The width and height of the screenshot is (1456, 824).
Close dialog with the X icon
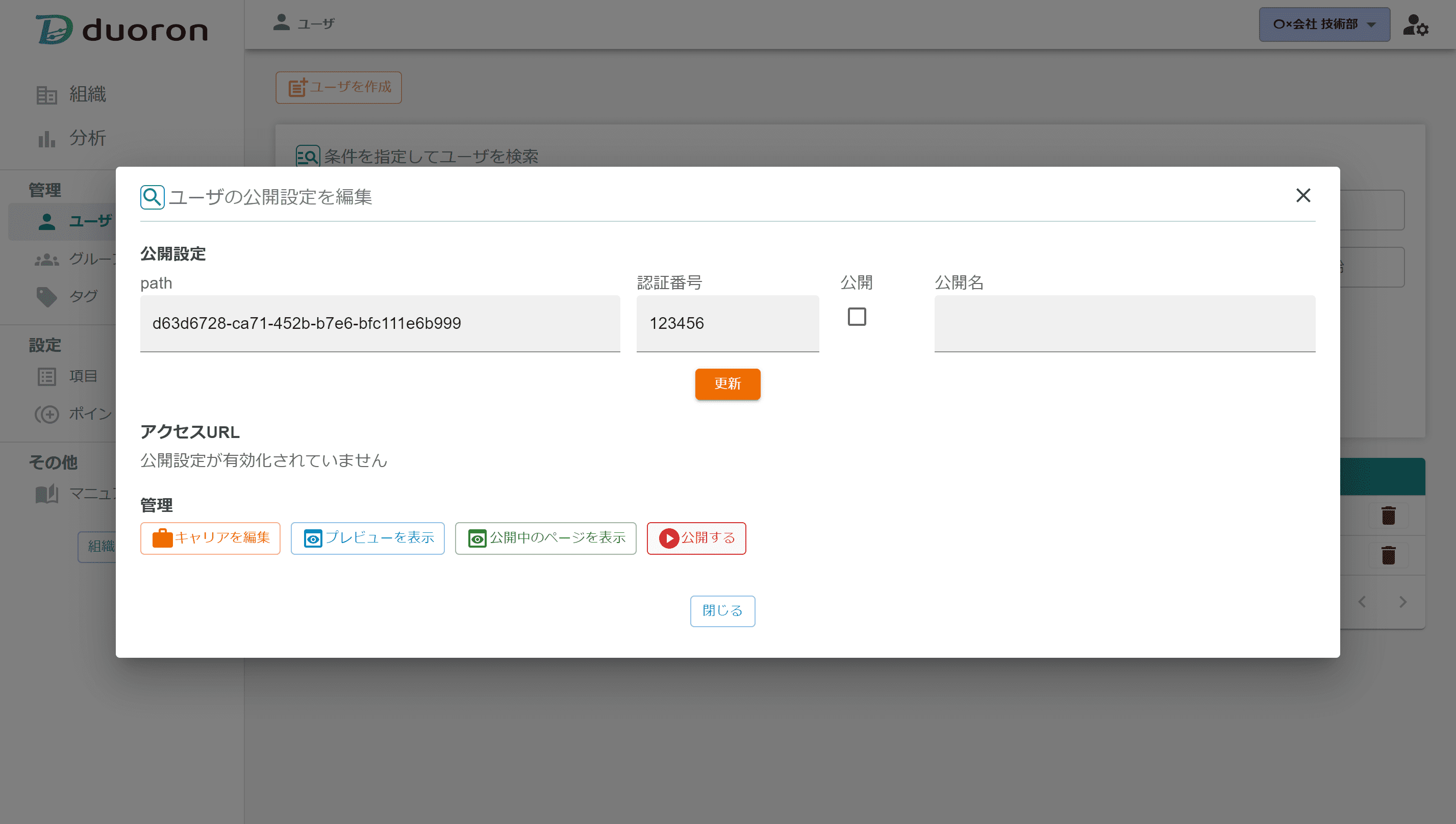point(1304,195)
